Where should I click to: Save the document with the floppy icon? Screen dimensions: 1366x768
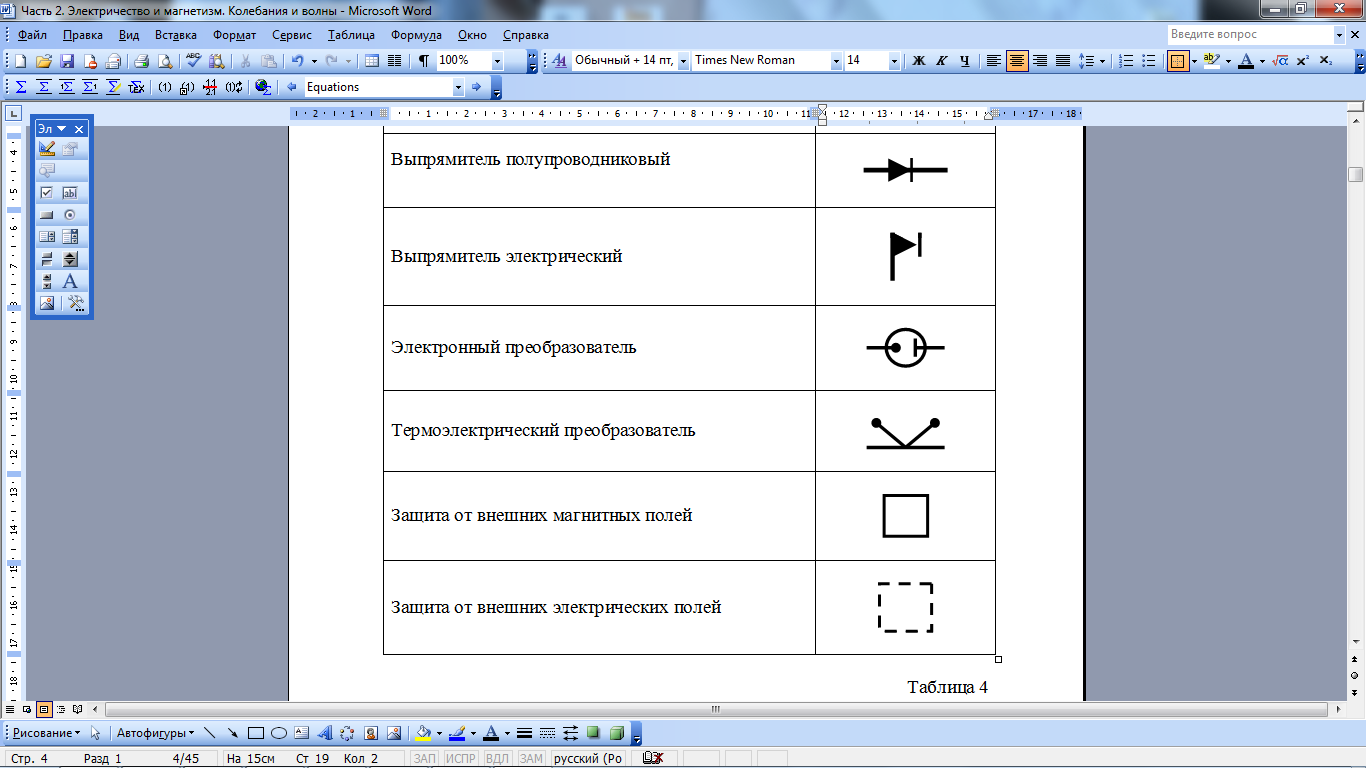point(67,61)
